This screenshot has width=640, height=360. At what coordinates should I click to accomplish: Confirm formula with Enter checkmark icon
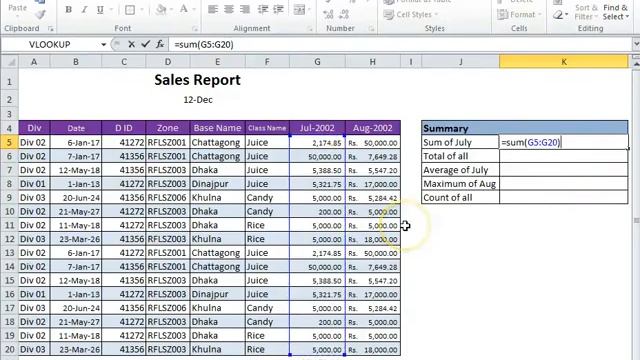[x=146, y=44]
